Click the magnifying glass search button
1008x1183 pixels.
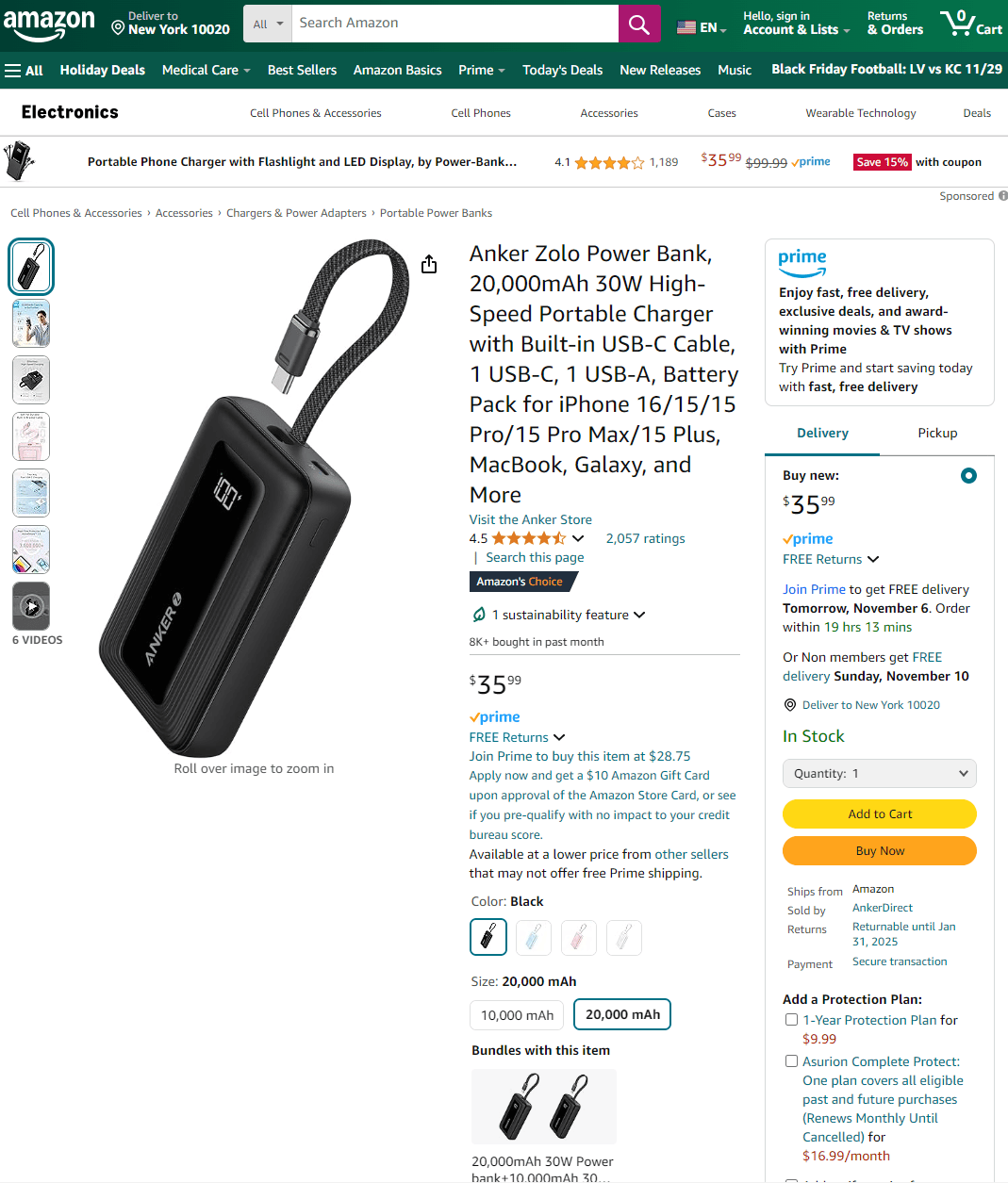(x=639, y=24)
